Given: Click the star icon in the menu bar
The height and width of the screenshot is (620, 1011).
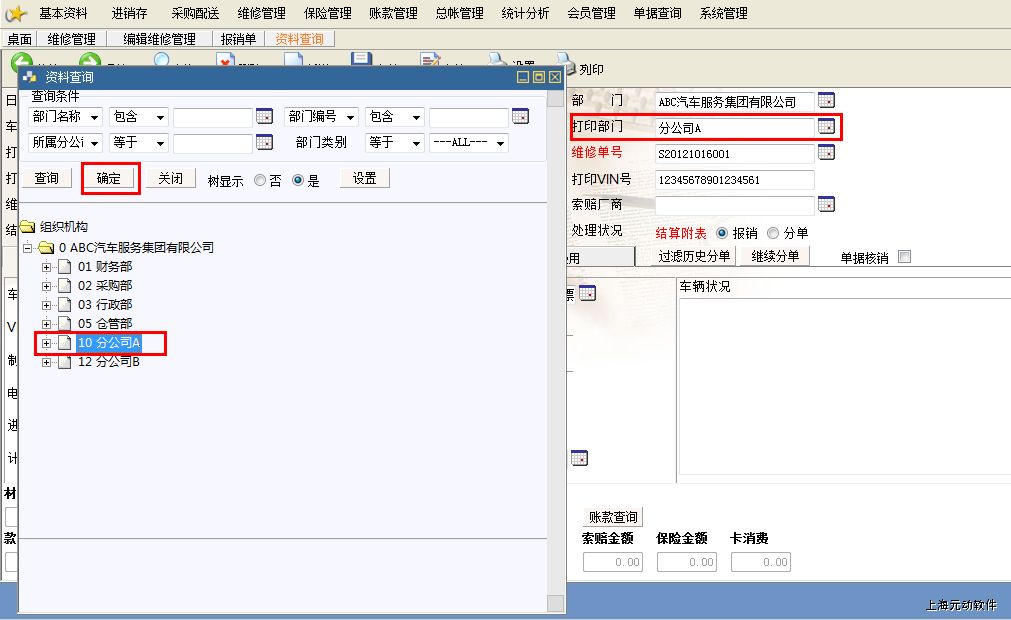Looking at the screenshot, I should click(x=15, y=14).
